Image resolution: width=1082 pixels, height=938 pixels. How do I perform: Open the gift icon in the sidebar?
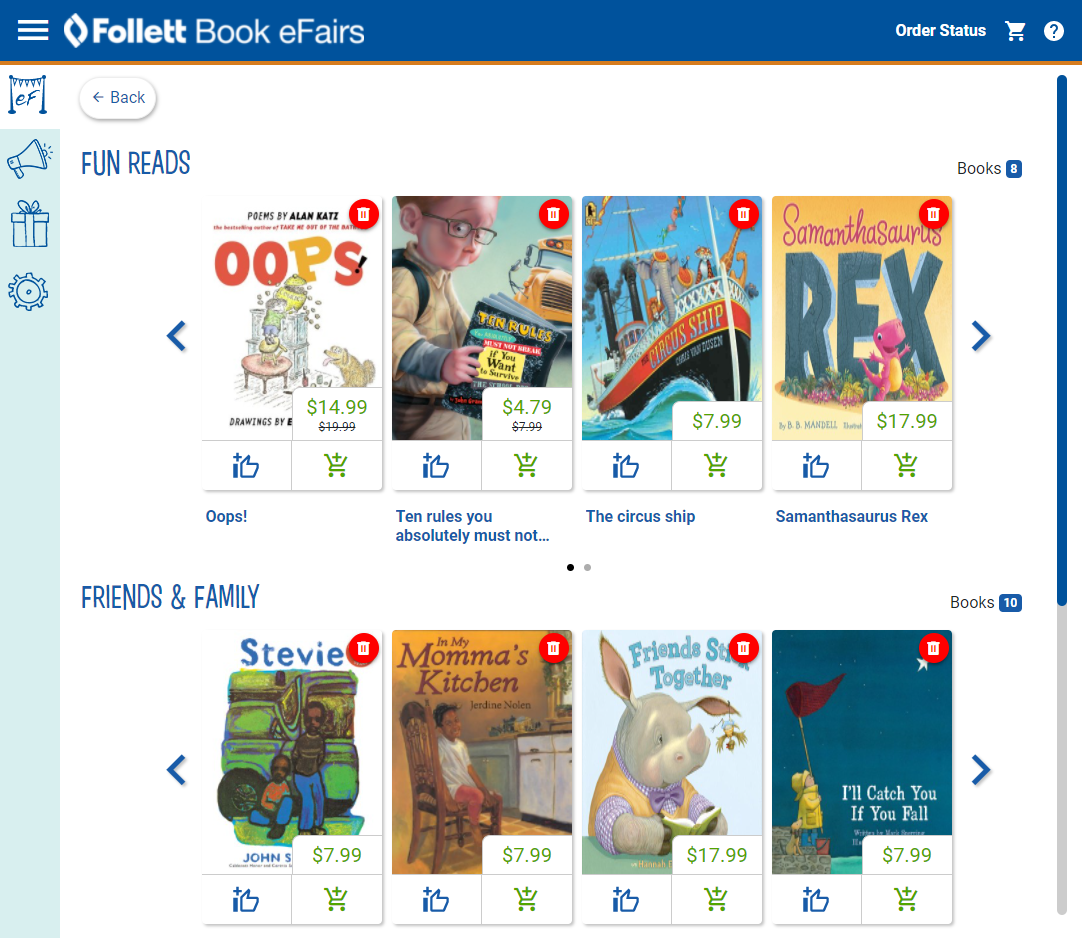tap(29, 225)
